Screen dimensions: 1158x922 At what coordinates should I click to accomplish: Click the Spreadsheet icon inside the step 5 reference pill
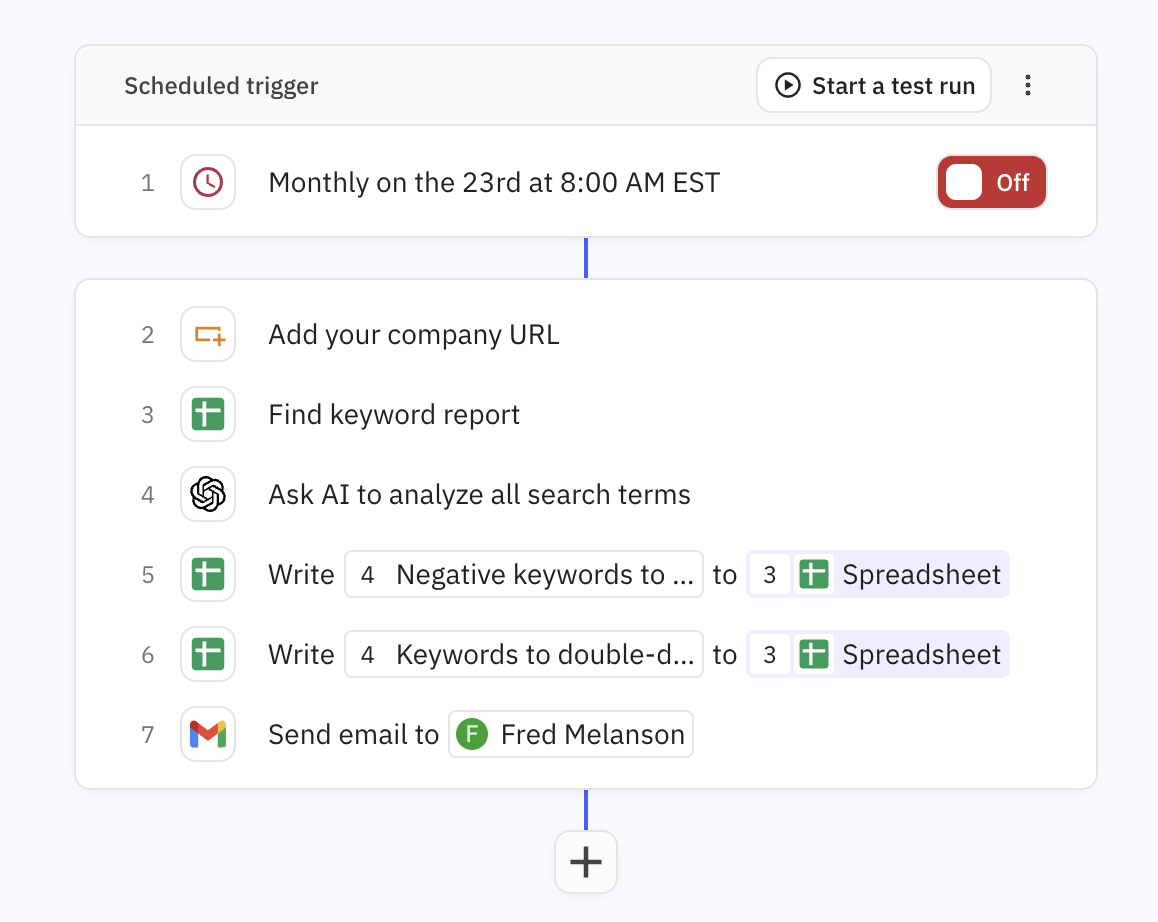click(x=814, y=574)
